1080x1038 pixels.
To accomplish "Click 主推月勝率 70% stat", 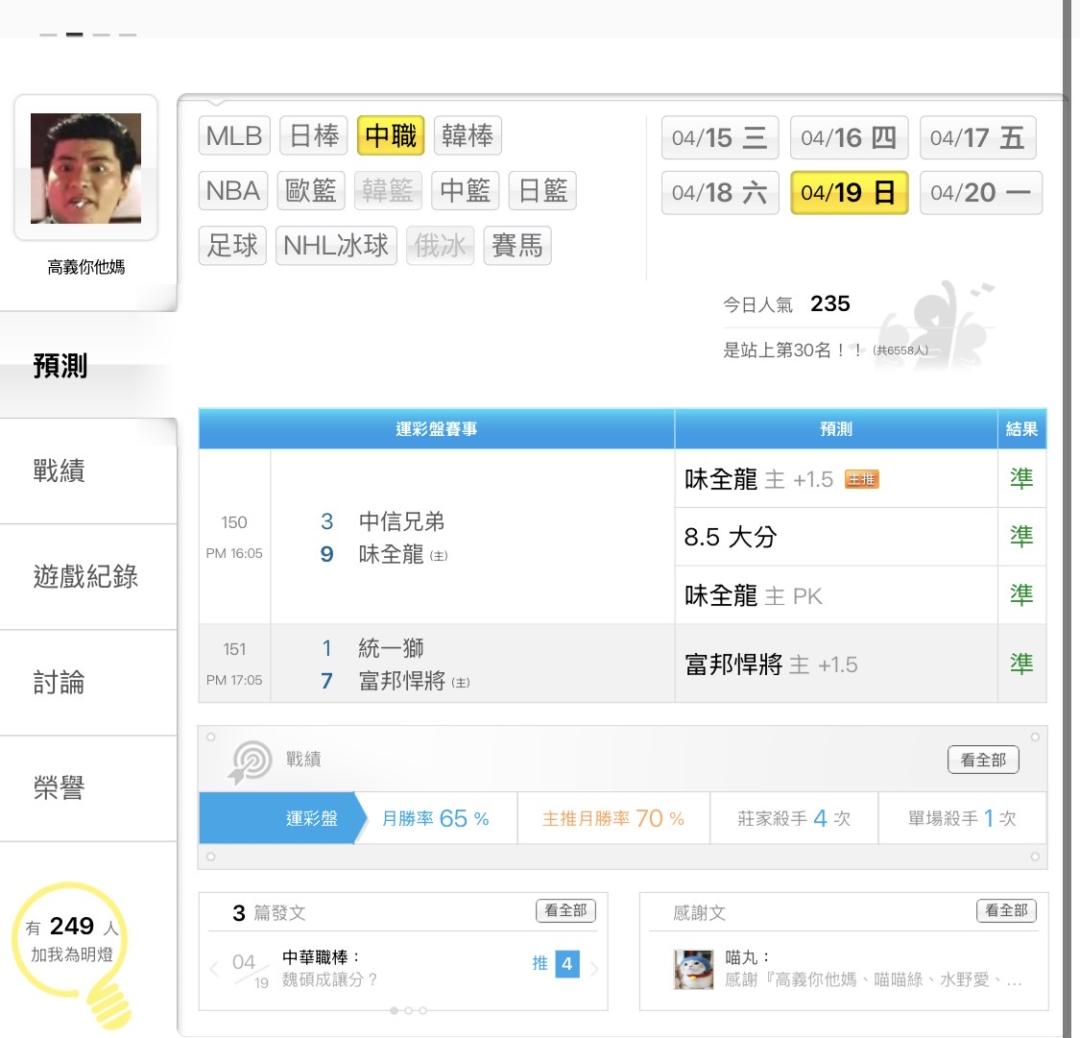I will pos(613,818).
